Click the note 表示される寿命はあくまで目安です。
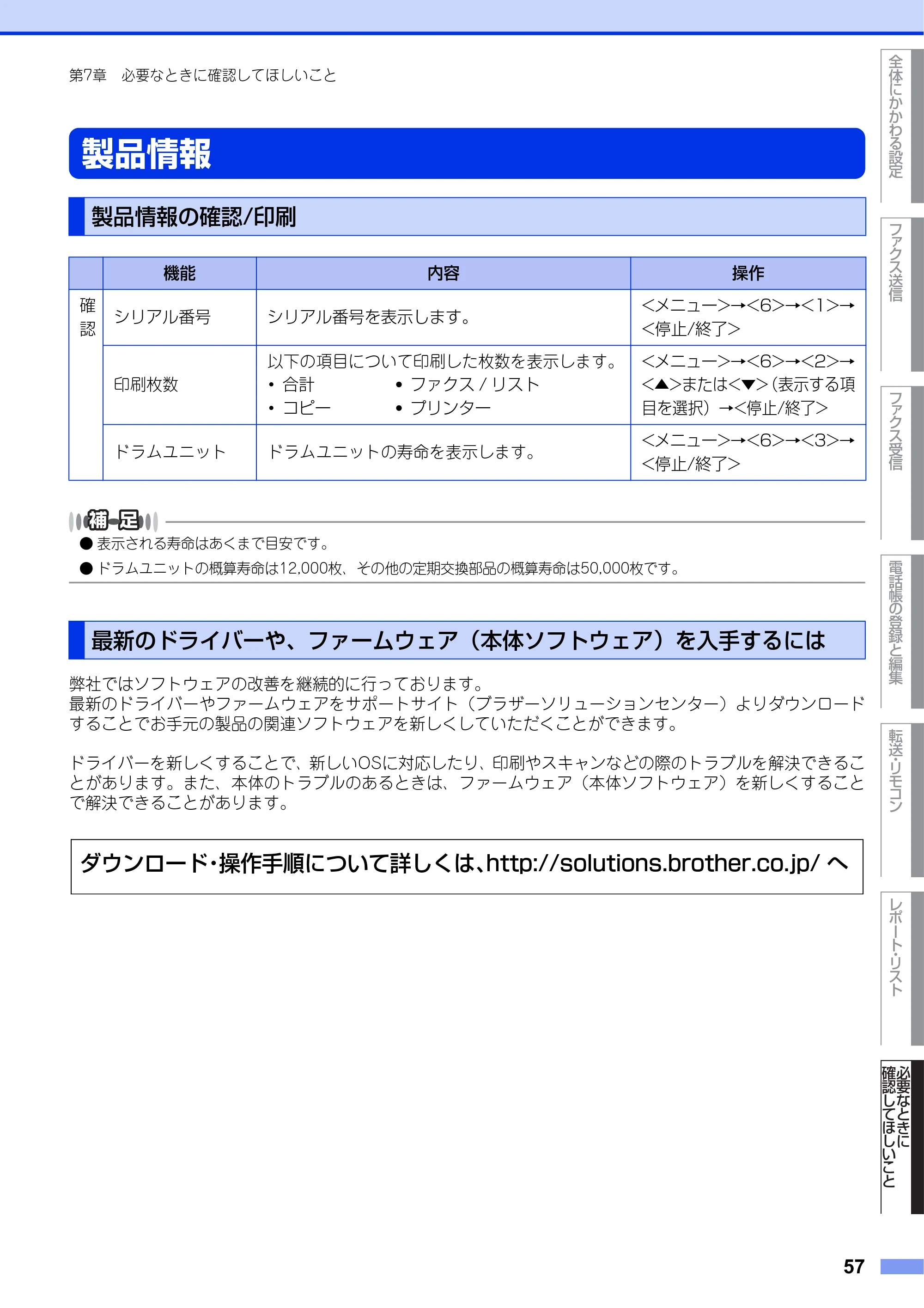Screen dimensions: 924x1308 pyautogui.click(x=206, y=544)
